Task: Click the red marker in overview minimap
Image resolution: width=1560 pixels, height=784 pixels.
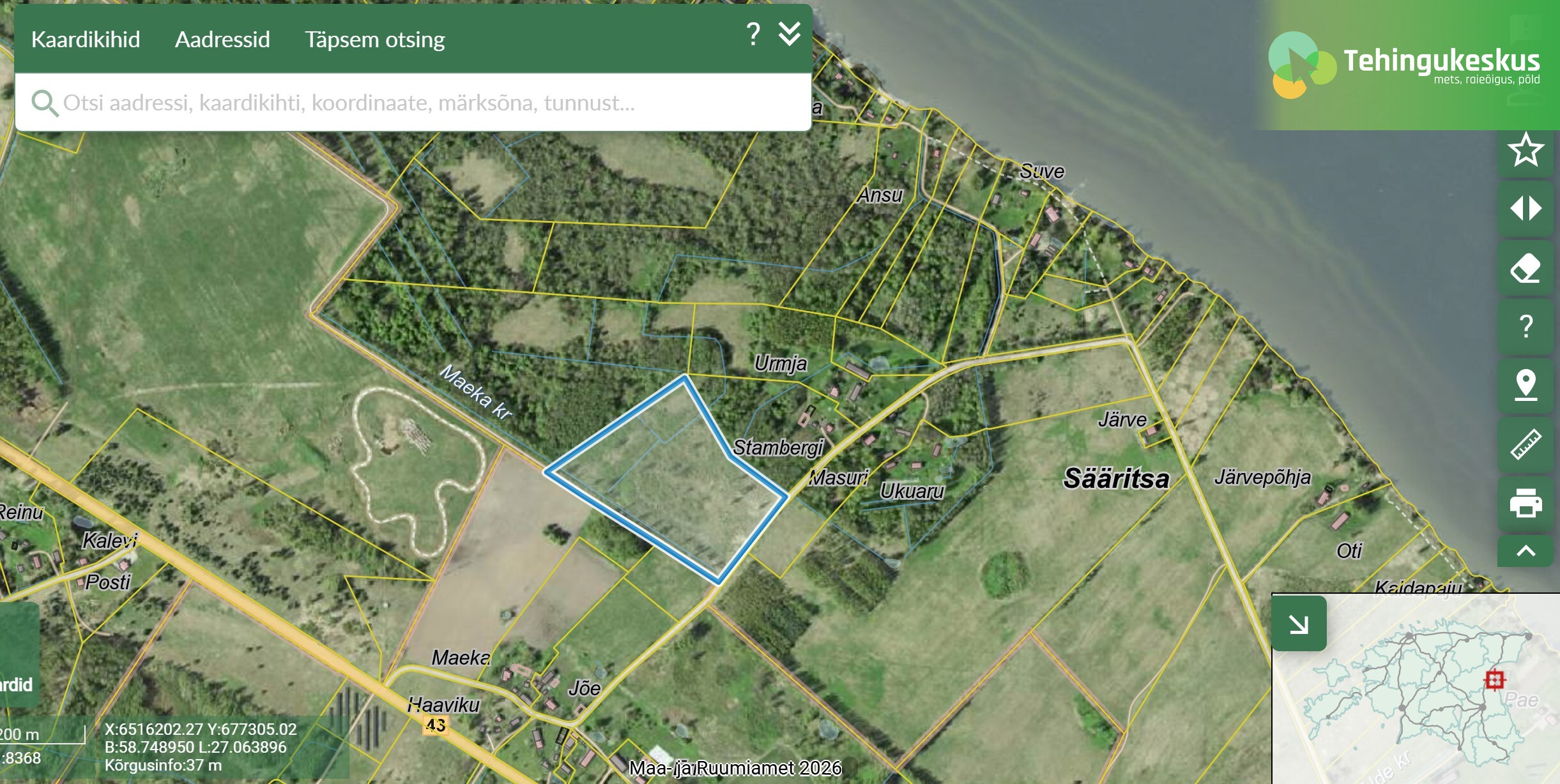Action: 1494,679
